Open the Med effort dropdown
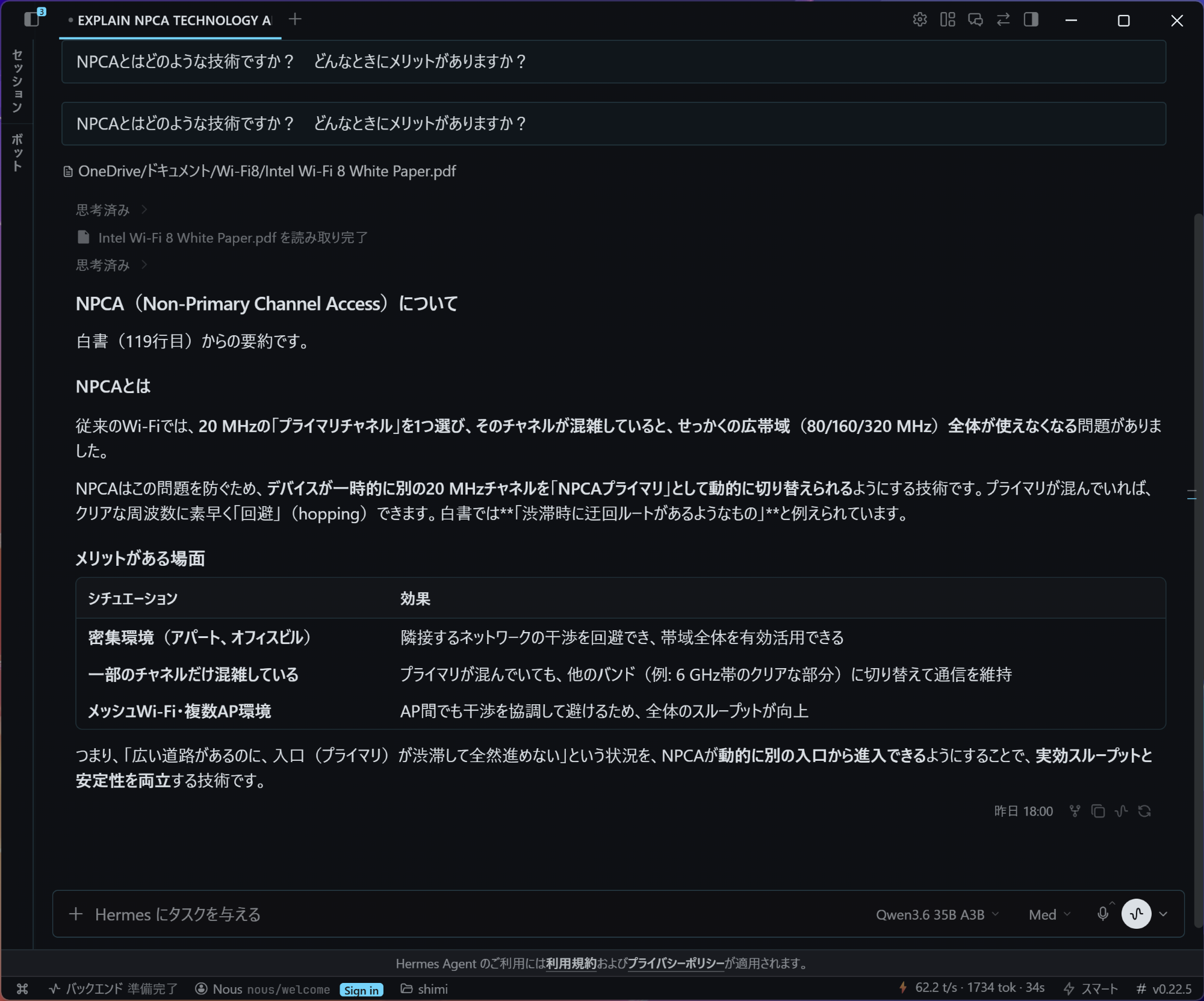This screenshot has width=1204, height=1001. coord(1050,914)
